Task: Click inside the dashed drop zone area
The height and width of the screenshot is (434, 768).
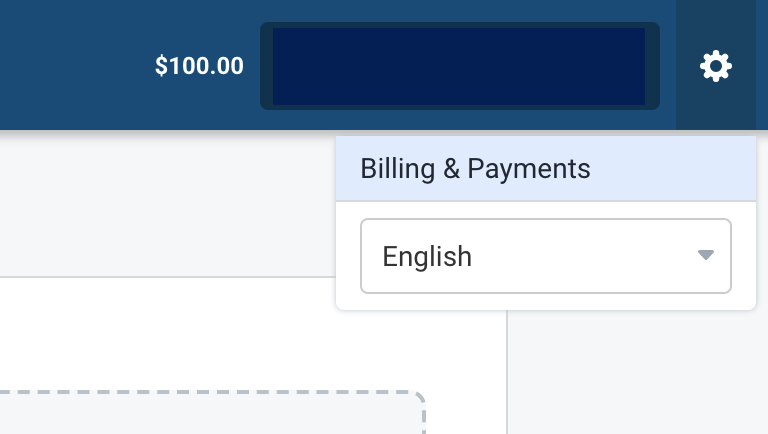Action: (211, 414)
